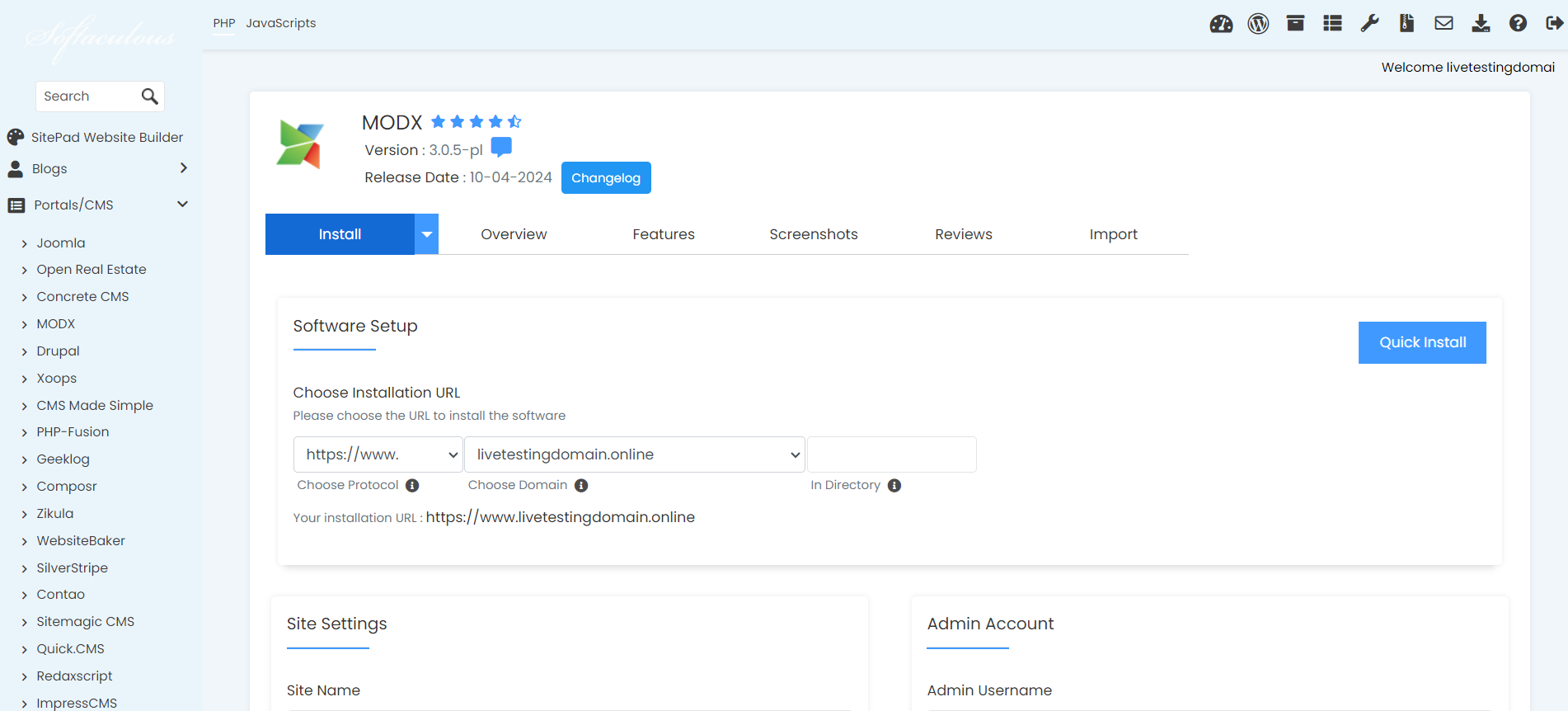This screenshot has height=711, width=1568.
Task: Click the Blogs user icon
Action: click(16, 169)
